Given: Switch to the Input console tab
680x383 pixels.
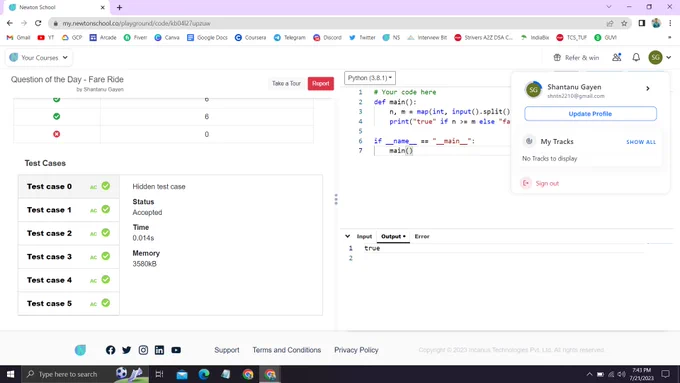Looking at the screenshot, I should click(364, 236).
